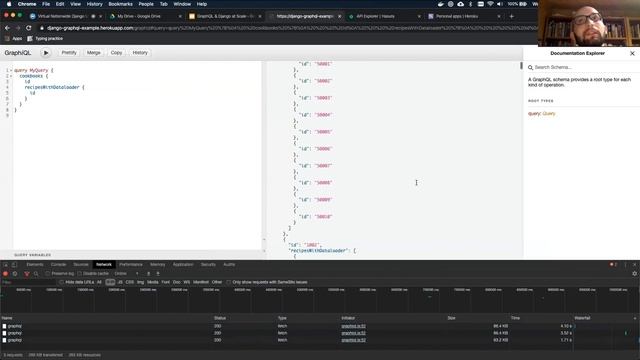Open a new browser tab with plus
640x360 pixels.
[511, 16]
